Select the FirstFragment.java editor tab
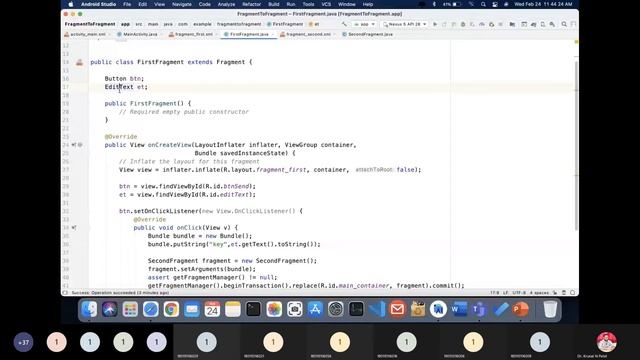Viewport: 640px width, 360px height. point(249,34)
